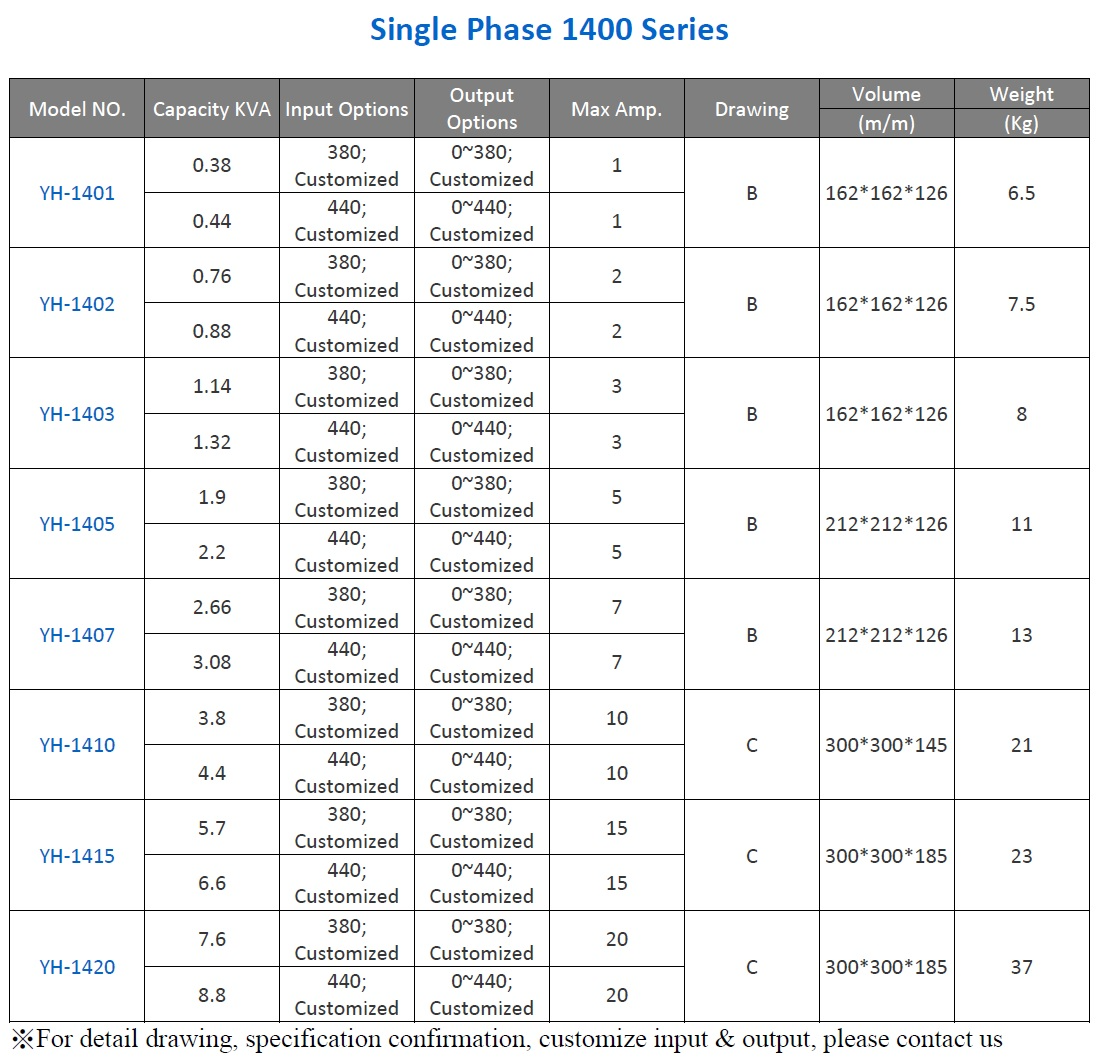Open the YH-1407 model link
Image resolution: width=1100 pixels, height=1060 pixels.
(77, 635)
